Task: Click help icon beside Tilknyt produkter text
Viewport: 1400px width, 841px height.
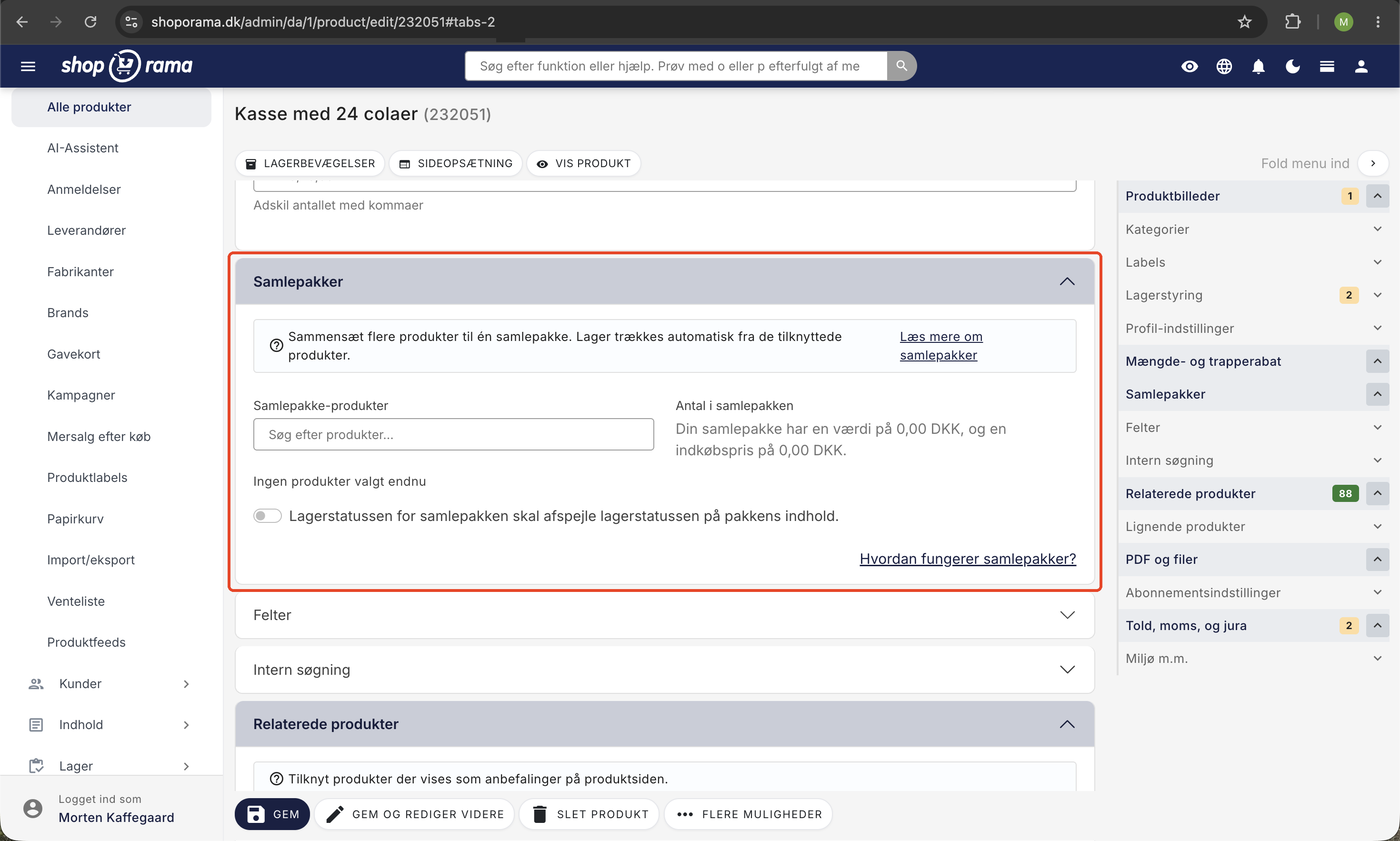Action: (277, 779)
